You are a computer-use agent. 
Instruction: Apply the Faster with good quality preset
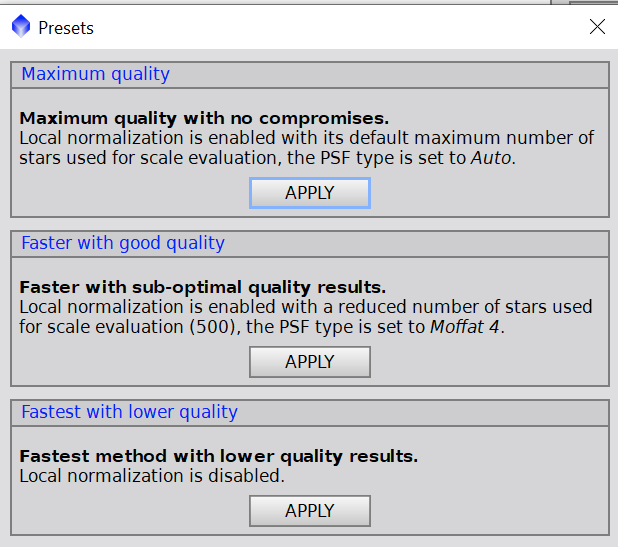point(309,362)
